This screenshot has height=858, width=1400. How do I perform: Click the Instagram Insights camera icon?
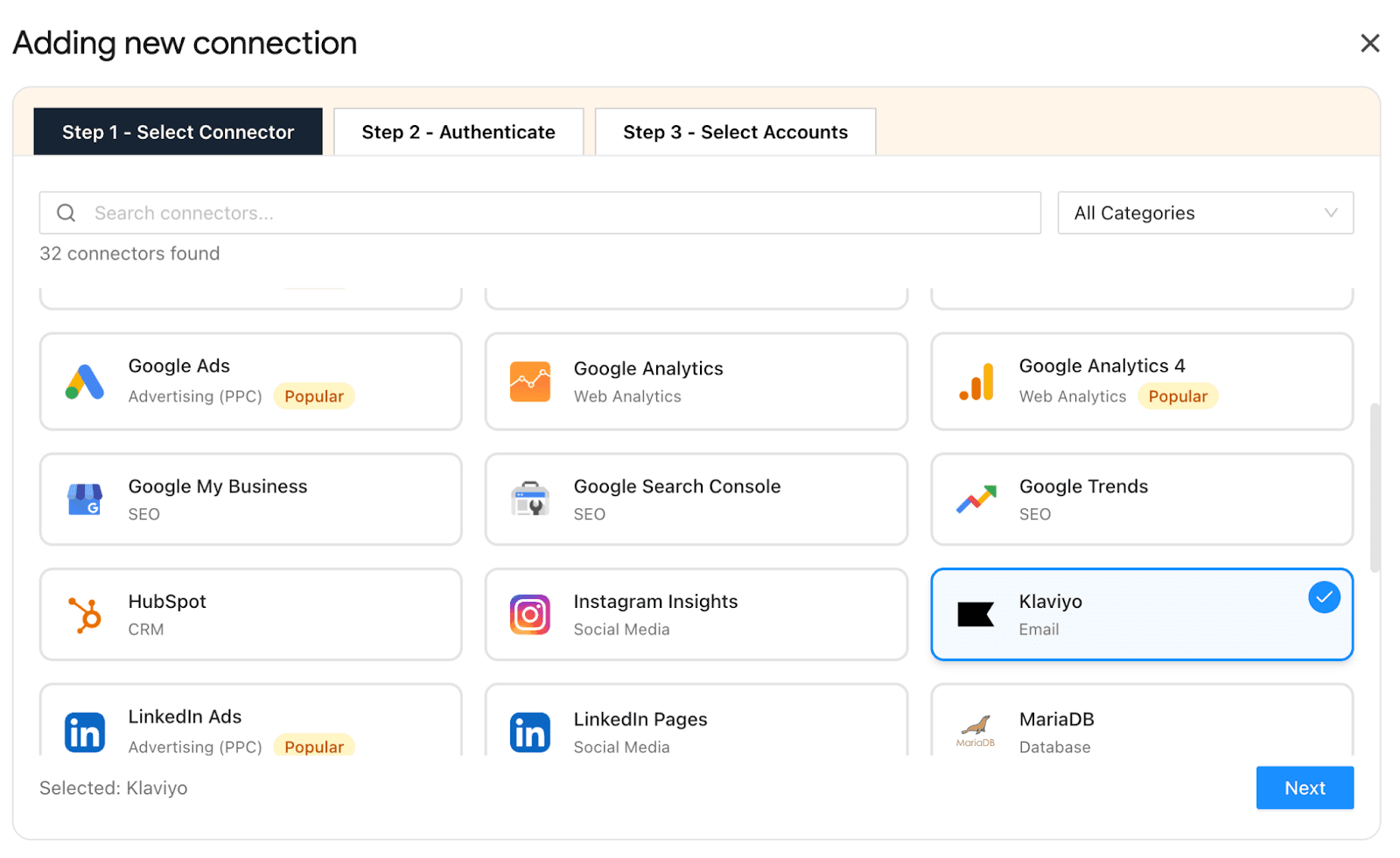[x=529, y=614]
